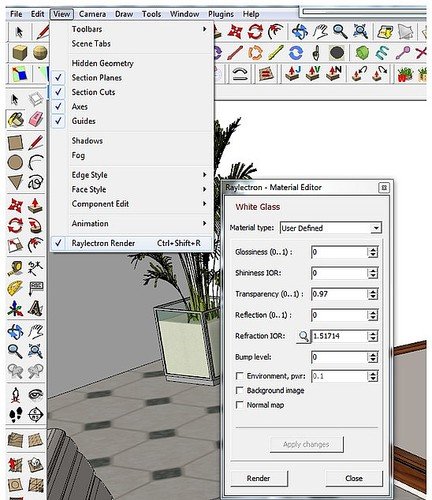Click the Shininess IOR value field
The width and height of the screenshot is (432, 500).
tap(339, 273)
